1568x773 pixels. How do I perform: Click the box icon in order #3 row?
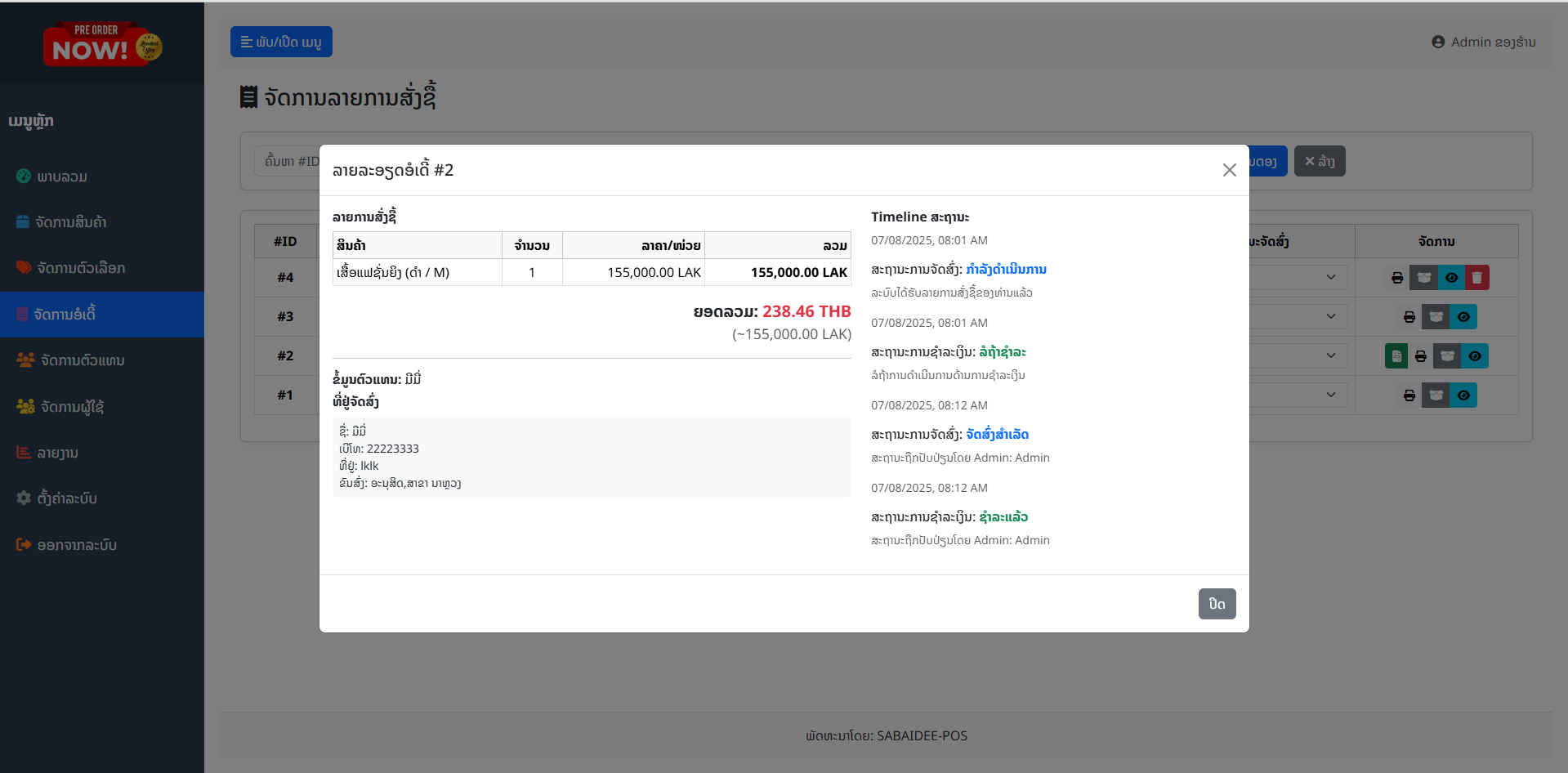[1436, 317]
